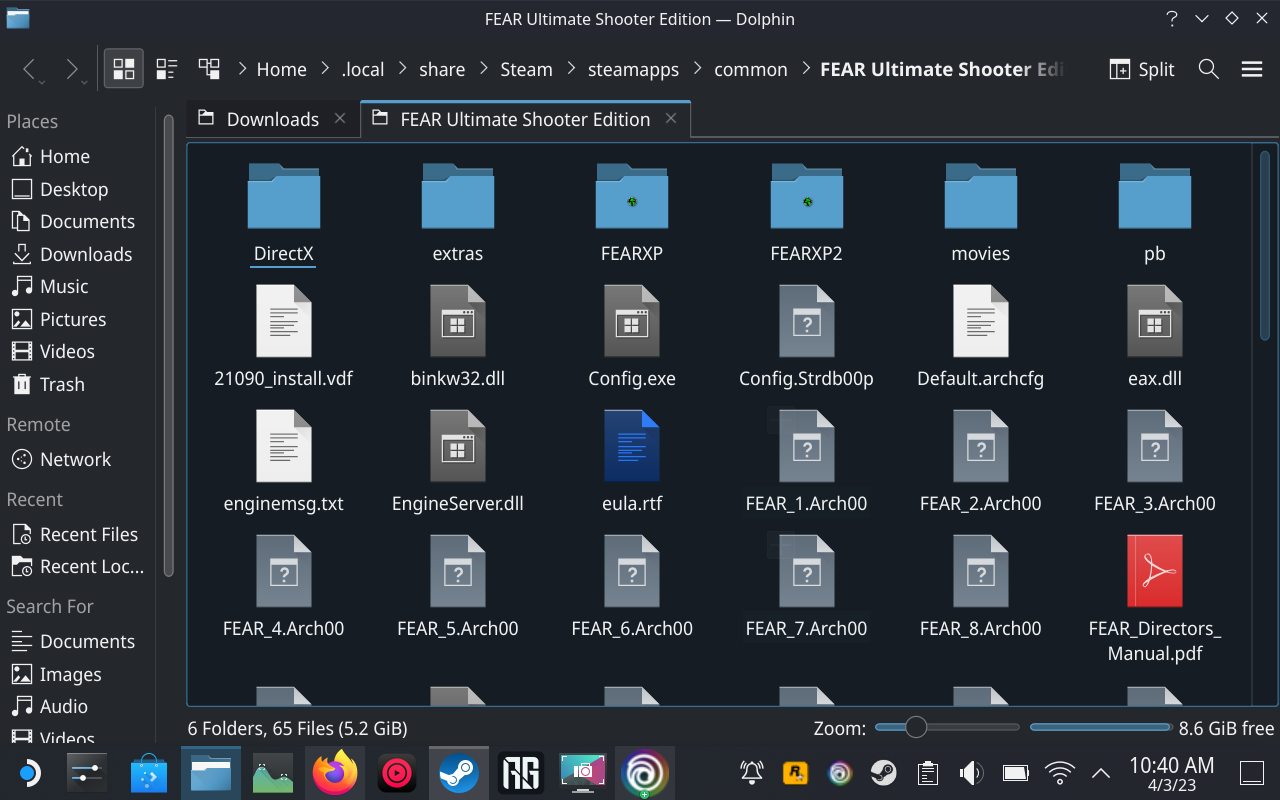Switch to icons view mode

point(124,68)
